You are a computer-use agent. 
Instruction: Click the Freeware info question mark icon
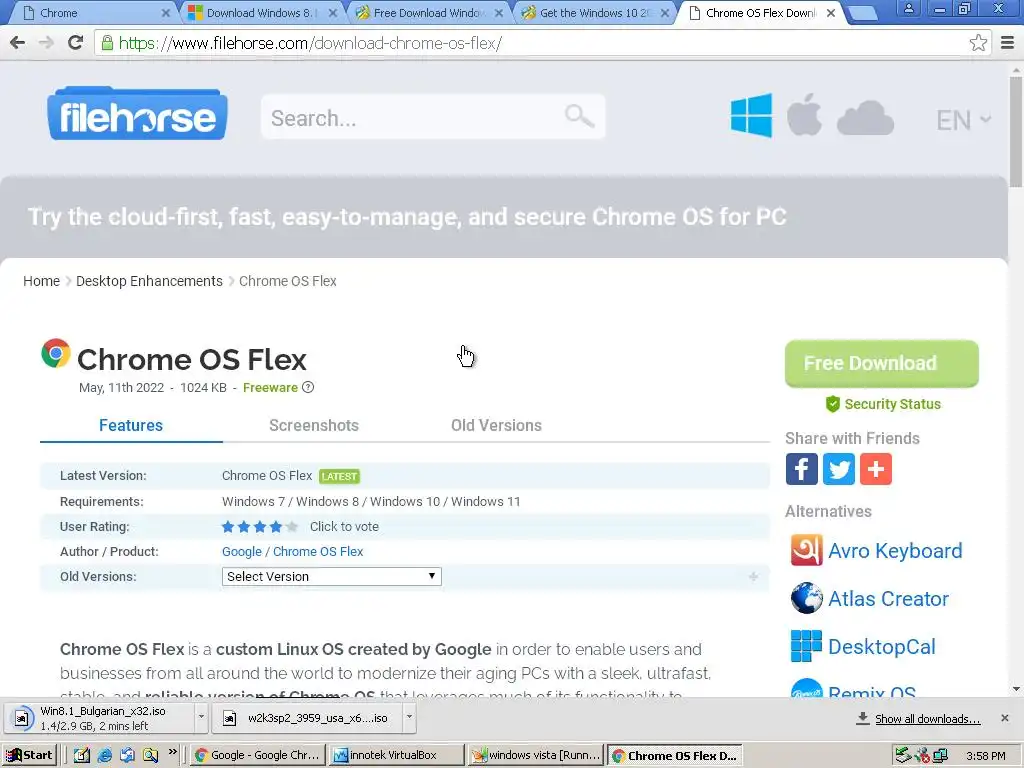[308, 387]
